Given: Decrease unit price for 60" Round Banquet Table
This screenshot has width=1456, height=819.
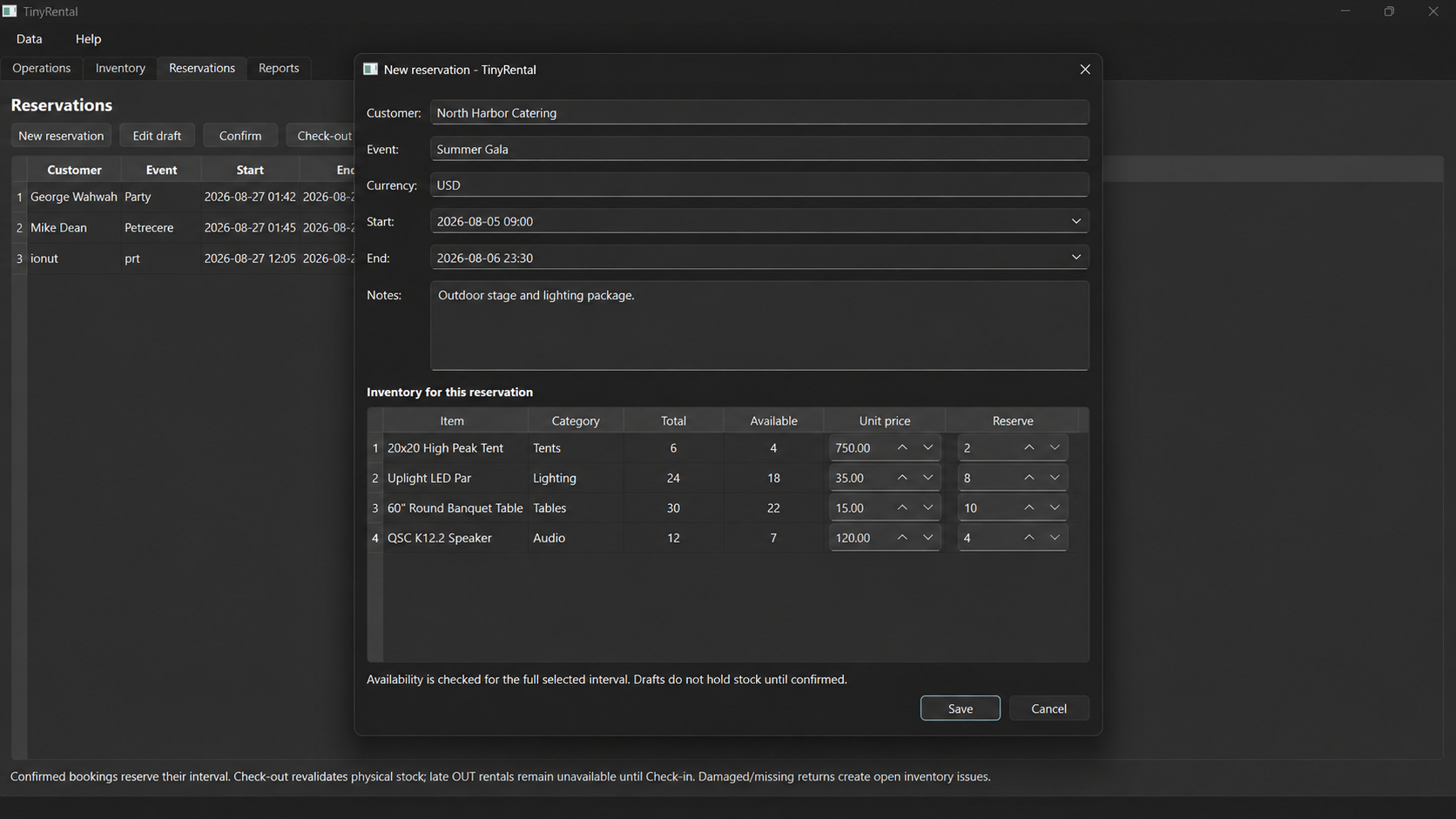Looking at the screenshot, I should click(928, 507).
